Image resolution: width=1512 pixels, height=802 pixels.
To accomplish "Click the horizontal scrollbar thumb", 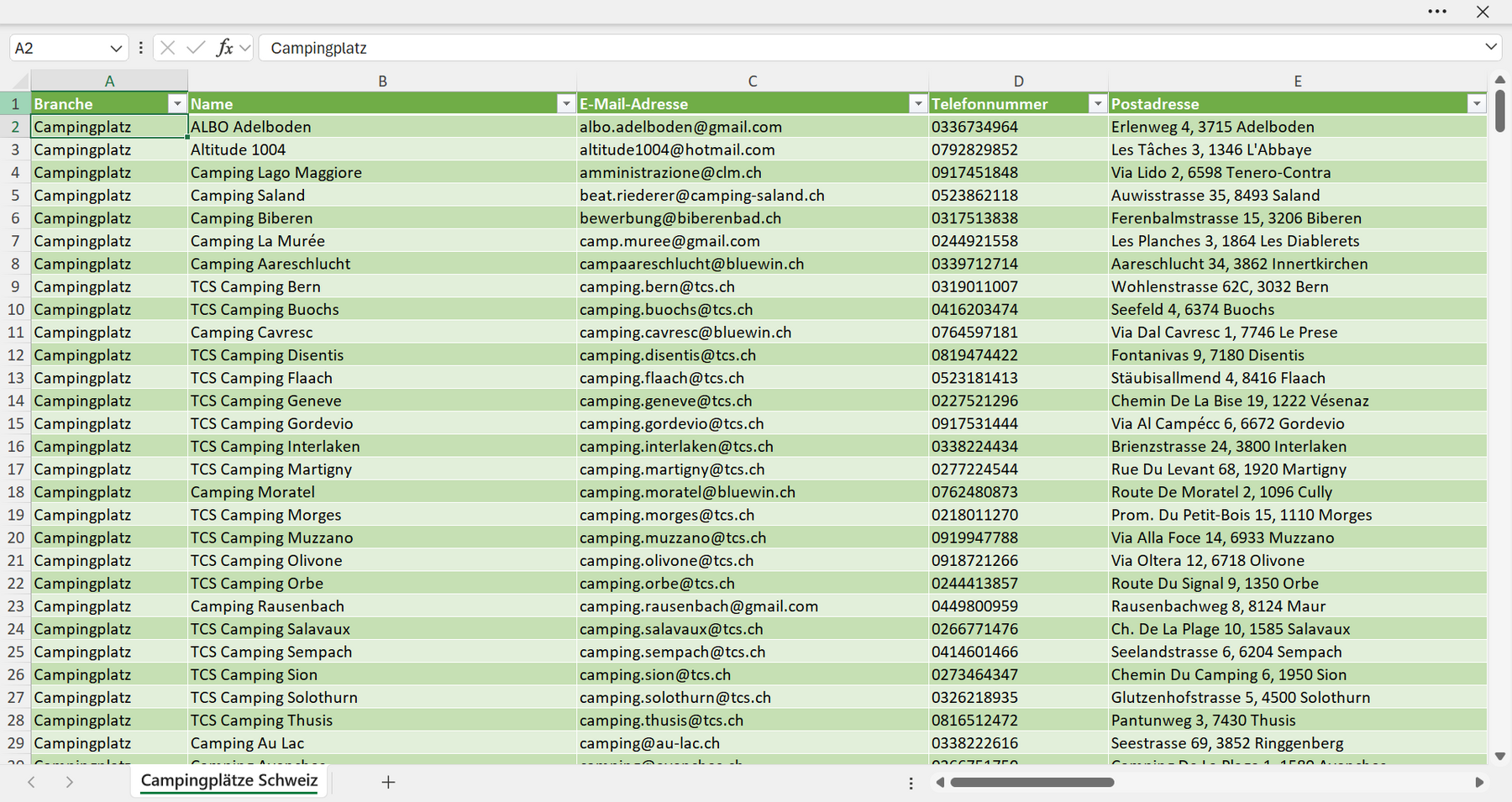I will (x=1032, y=783).
